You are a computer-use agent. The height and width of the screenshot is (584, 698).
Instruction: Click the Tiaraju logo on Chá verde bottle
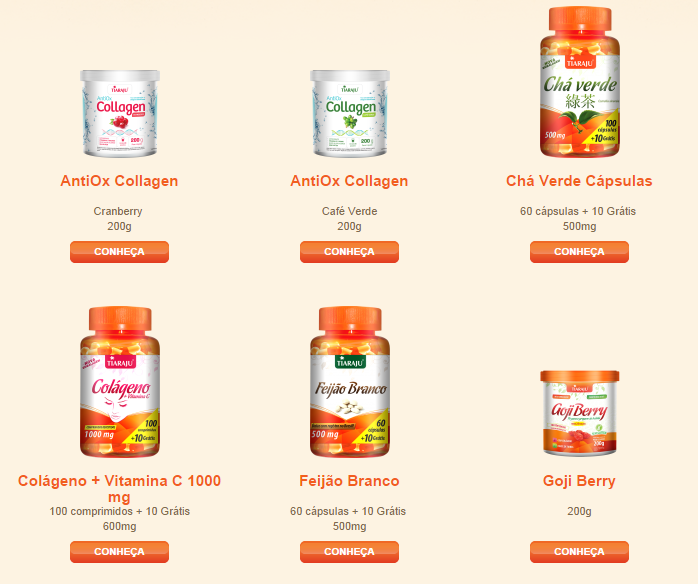580,62
